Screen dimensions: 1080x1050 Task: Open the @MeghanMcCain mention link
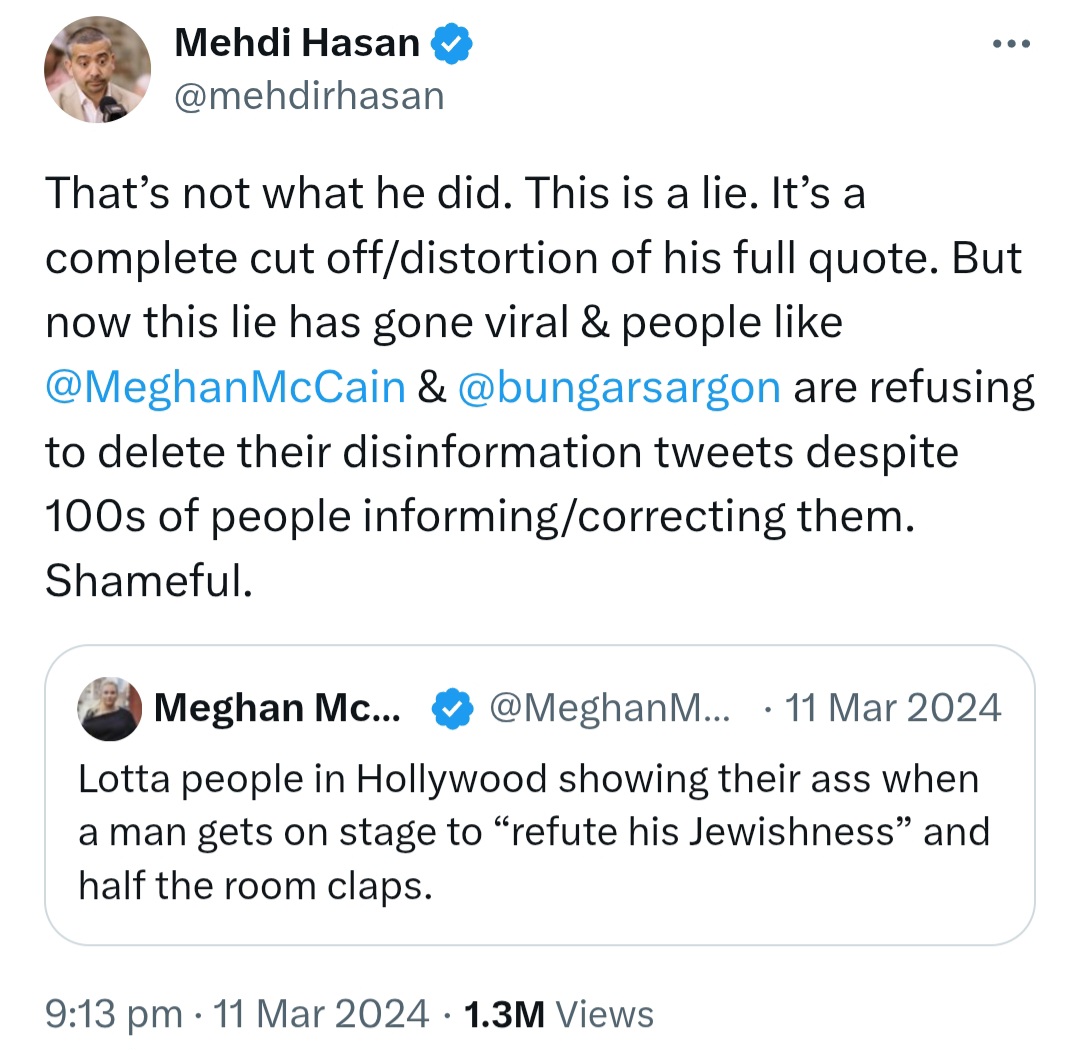coord(225,387)
